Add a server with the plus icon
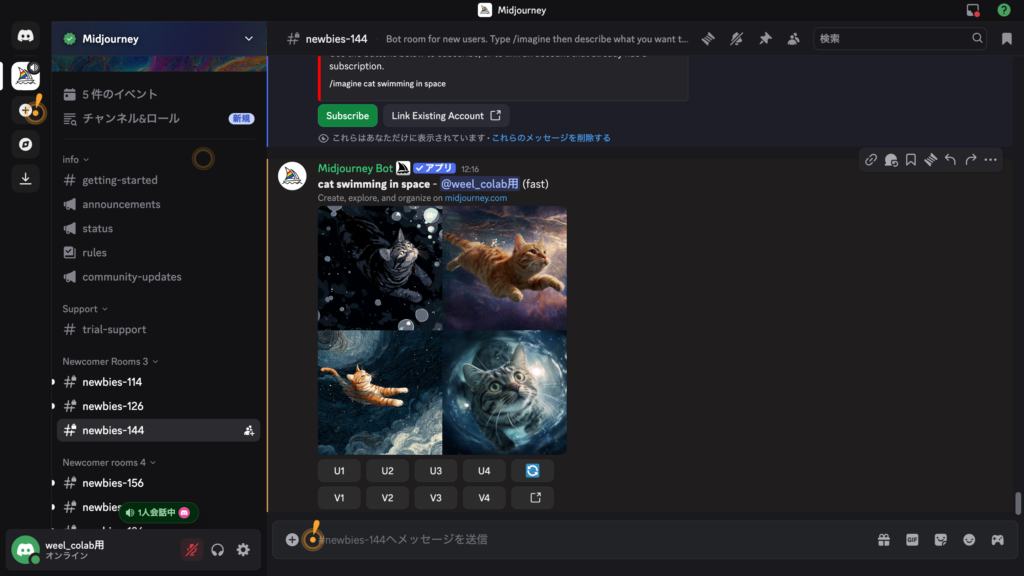1024x576 pixels. click(25, 110)
